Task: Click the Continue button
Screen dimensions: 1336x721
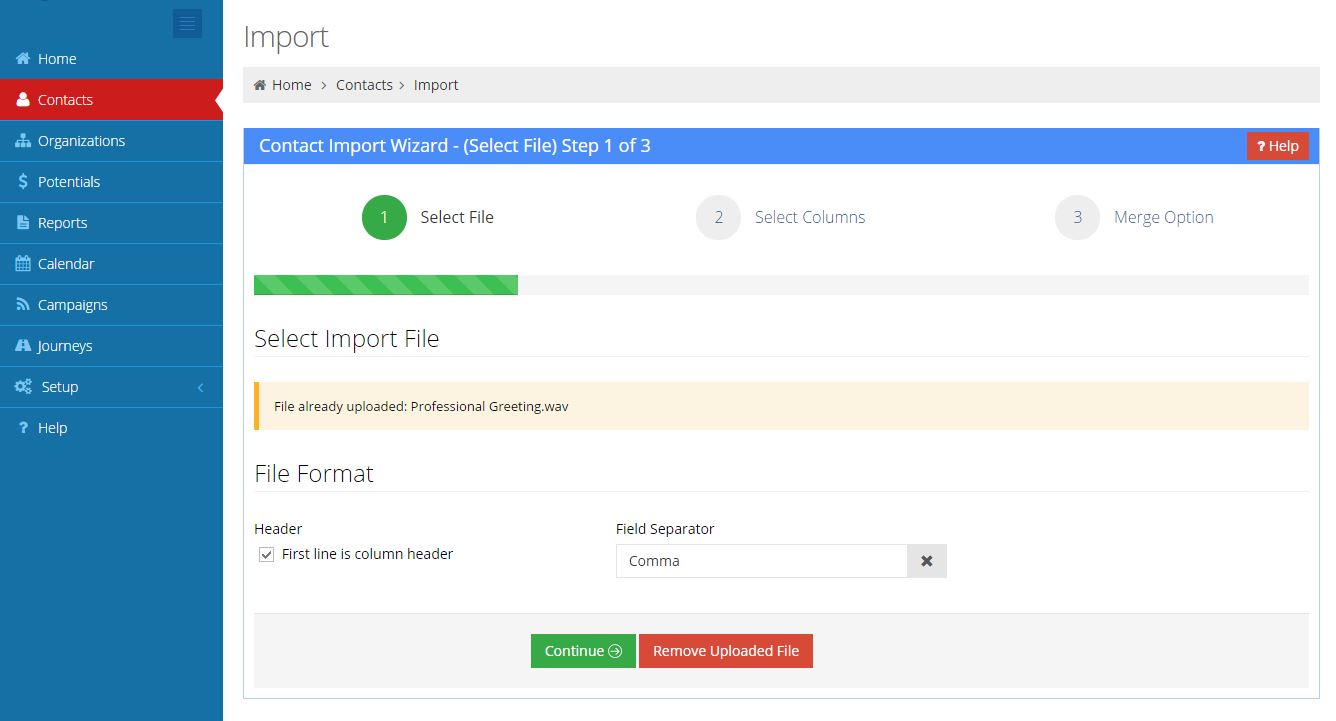Action: [583, 650]
